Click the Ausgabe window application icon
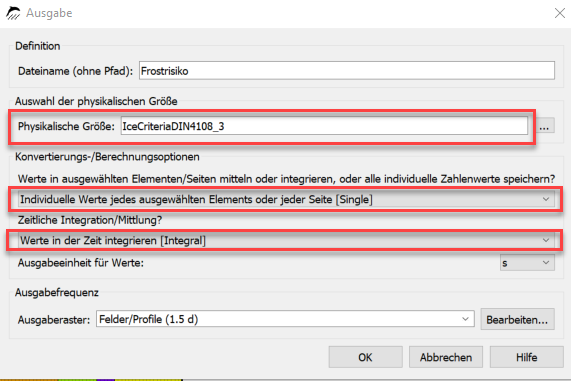 coord(13,13)
